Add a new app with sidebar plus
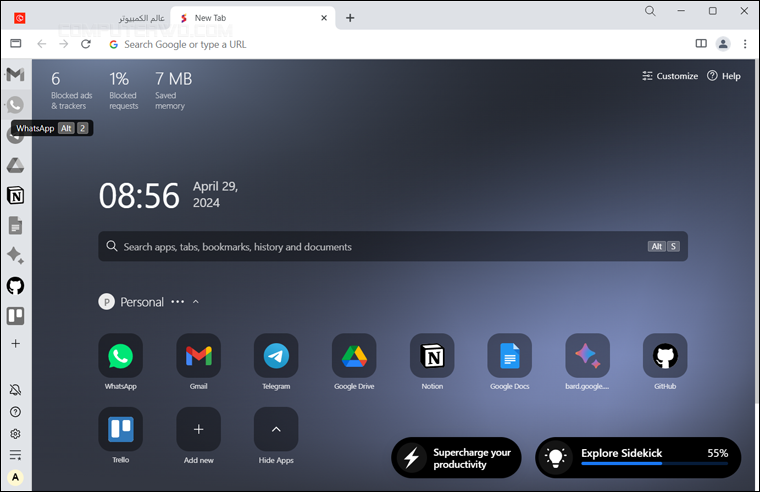The image size is (760, 492). pos(16,344)
